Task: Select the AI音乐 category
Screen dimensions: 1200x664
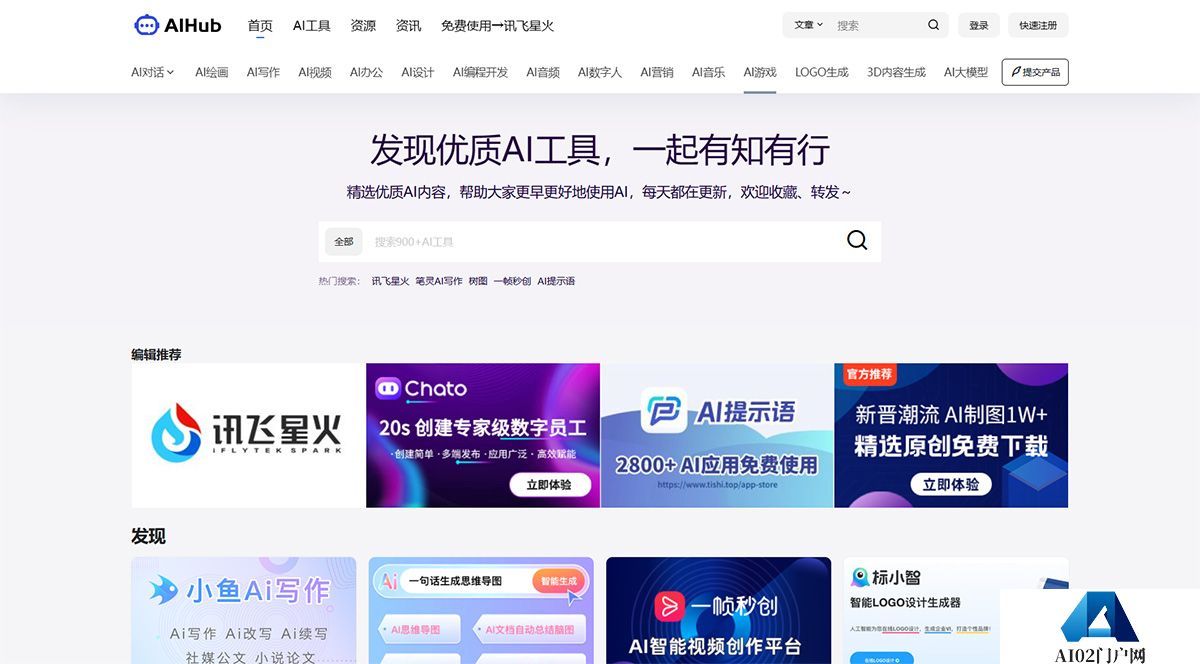Action: pos(708,72)
